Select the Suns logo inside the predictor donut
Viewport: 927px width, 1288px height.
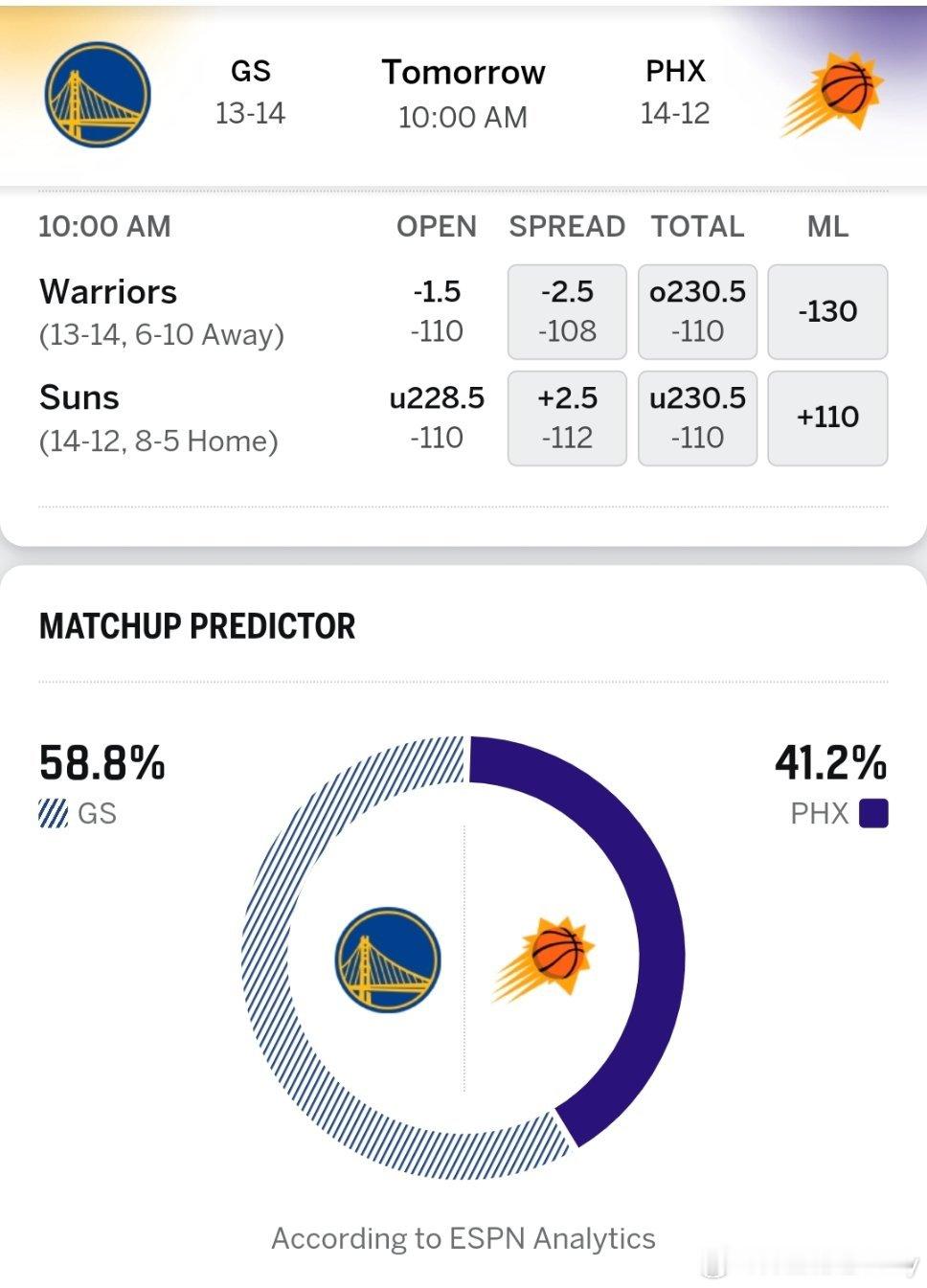tap(543, 960)
